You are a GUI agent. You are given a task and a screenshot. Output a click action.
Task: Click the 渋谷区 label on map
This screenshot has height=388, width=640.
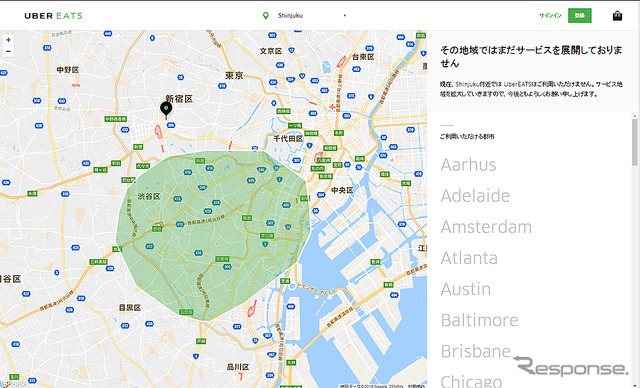149,196
